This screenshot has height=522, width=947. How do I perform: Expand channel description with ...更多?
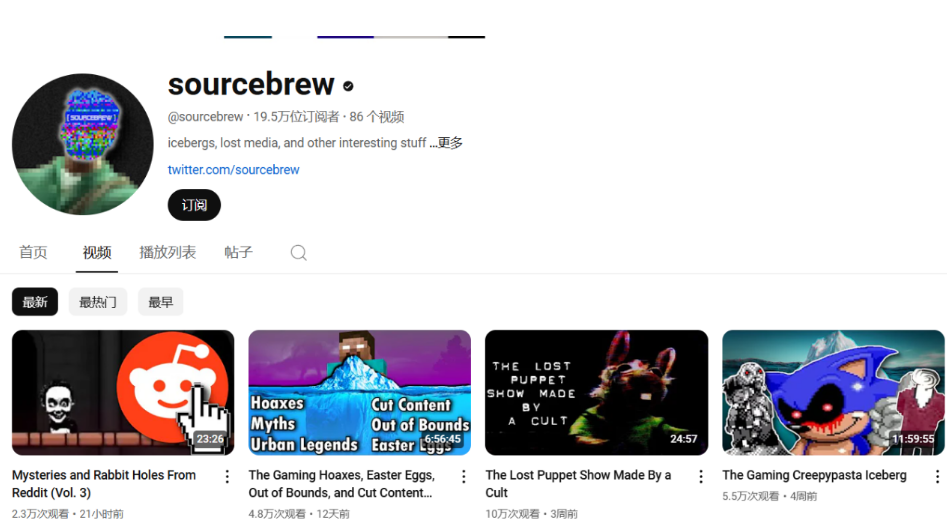pyautogui.click(x=446, y=143)
